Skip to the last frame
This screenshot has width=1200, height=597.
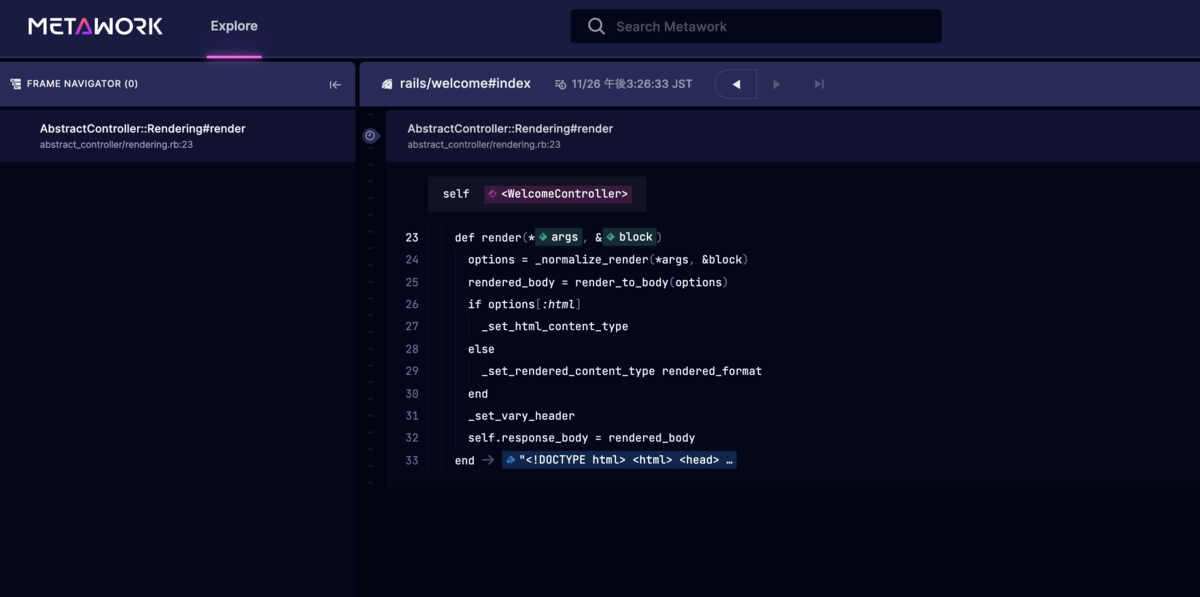point(818,85)
